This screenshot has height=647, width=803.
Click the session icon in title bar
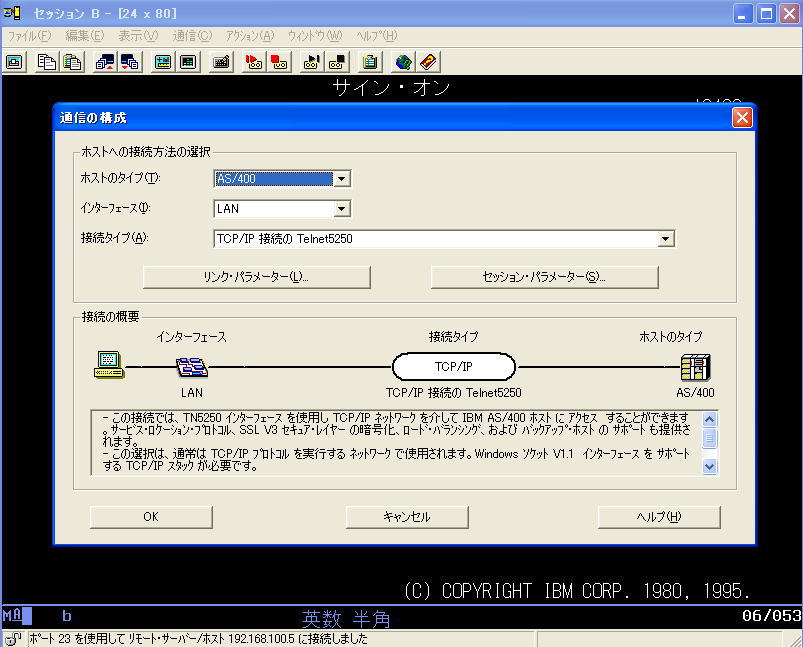click(x=12, y=13)
